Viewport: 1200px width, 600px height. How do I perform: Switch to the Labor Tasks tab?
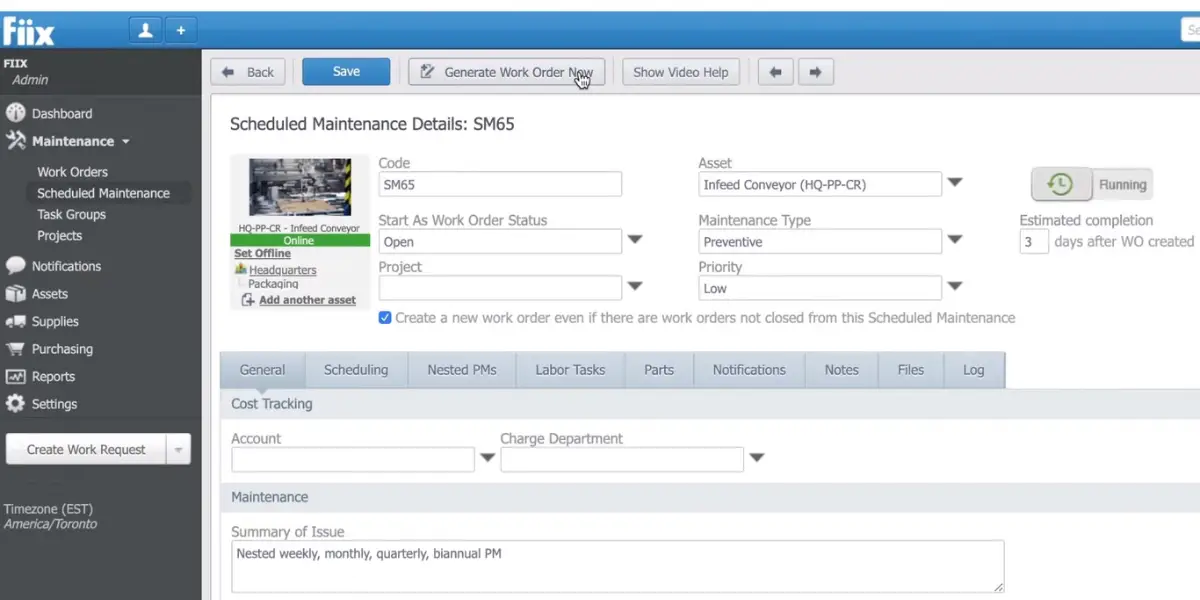pos(570,370)
